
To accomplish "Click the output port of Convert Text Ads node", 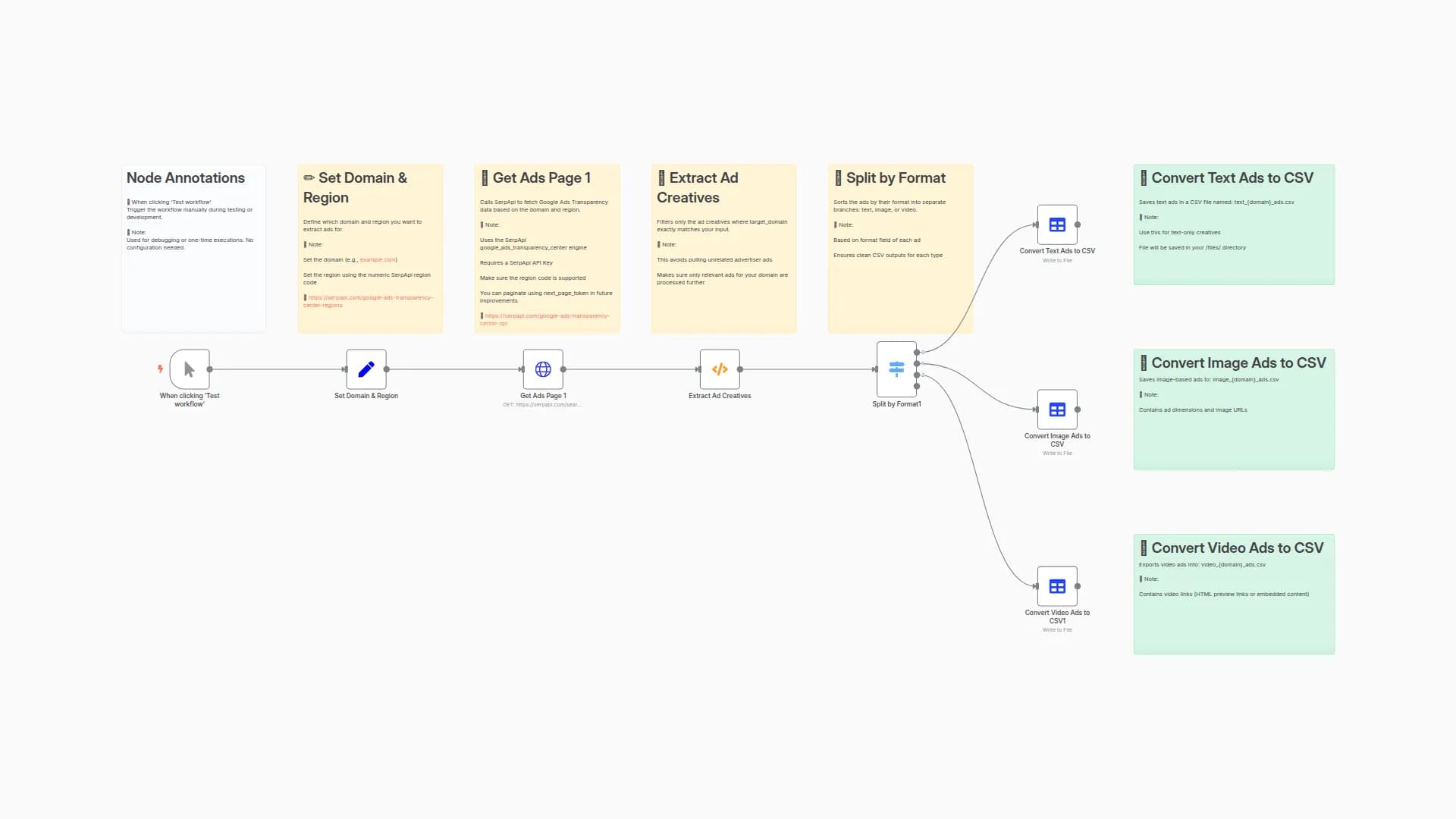I will click(1078, 224).
